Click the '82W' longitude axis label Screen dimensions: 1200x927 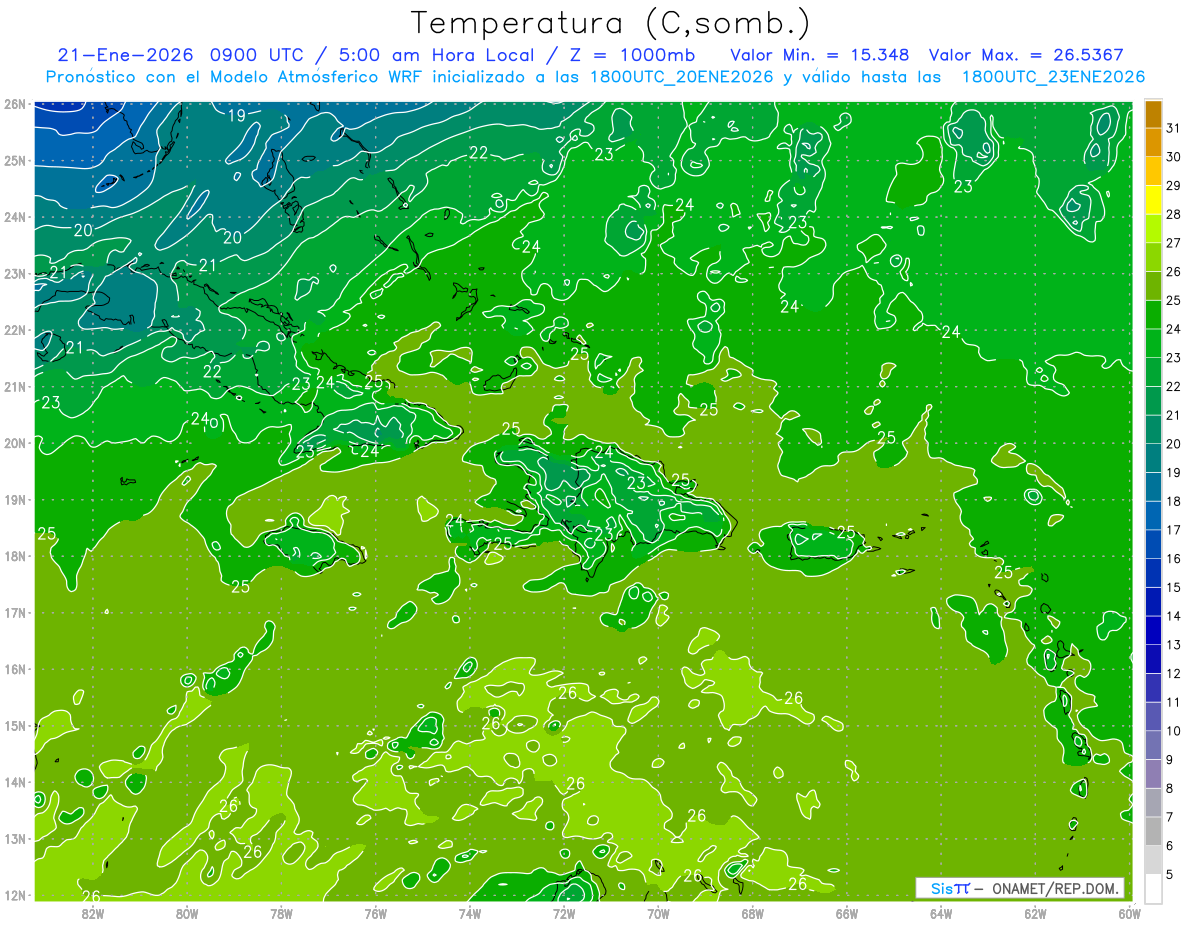tap(93, 912)
